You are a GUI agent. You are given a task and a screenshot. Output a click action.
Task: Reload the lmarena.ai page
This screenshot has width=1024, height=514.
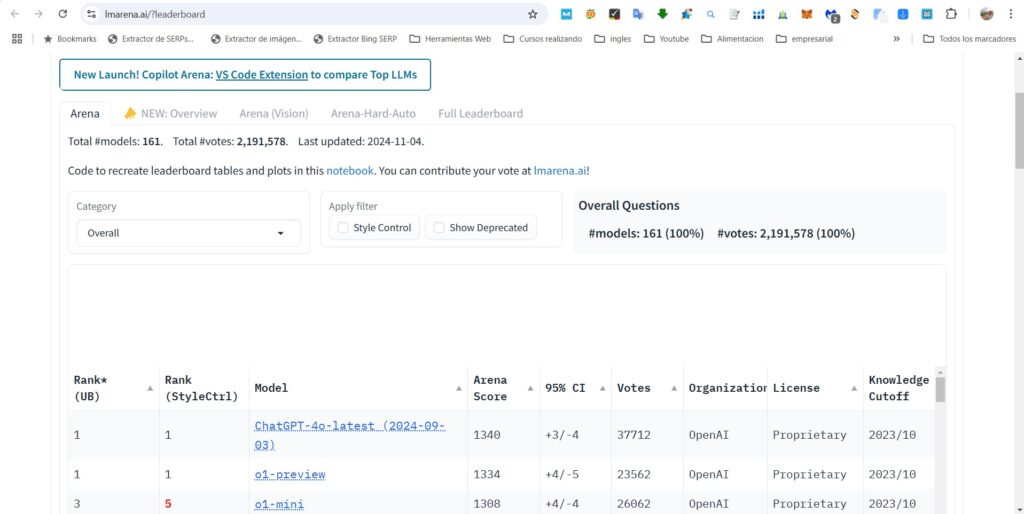(63, 14)
